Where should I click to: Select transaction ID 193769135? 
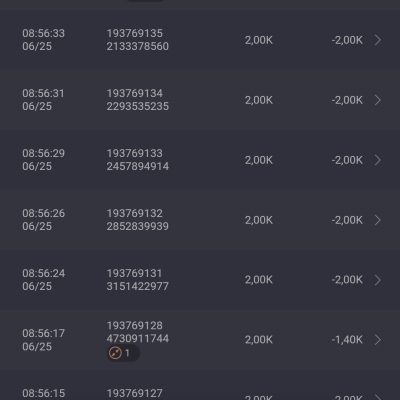pos(135,33)
